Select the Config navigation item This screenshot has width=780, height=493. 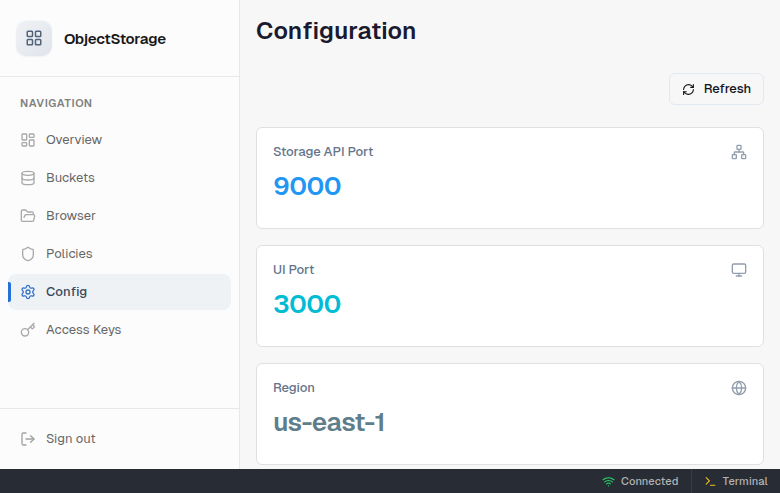tap(66, 292)
